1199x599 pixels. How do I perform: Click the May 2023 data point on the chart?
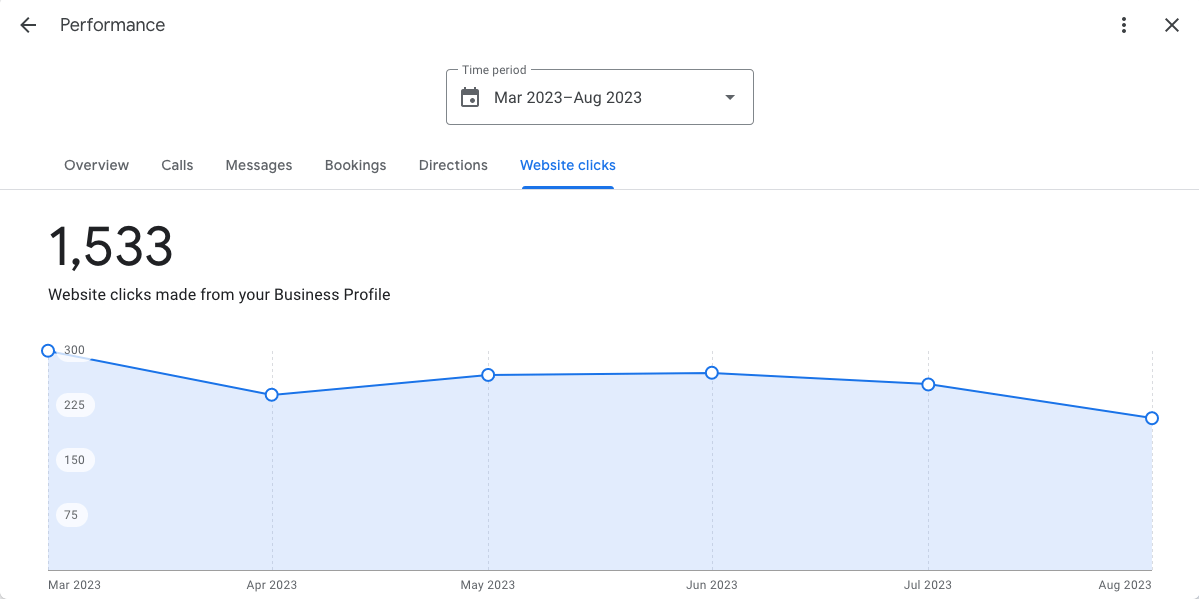[x=488, y=375]
